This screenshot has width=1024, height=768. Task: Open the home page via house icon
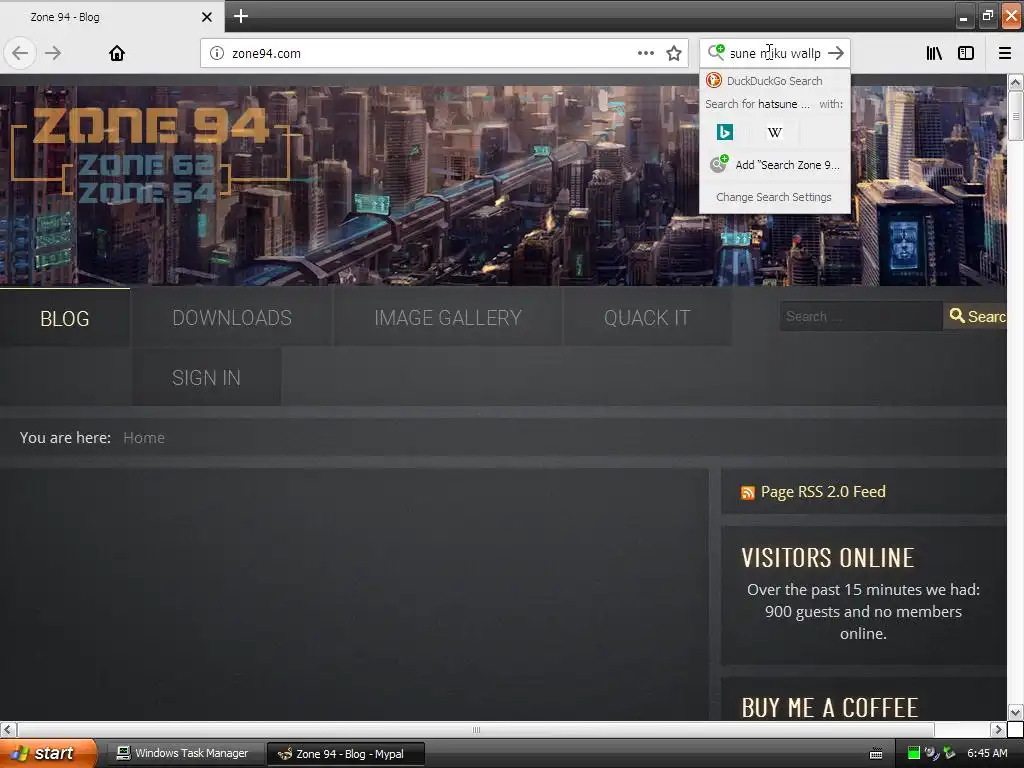[117, 53]
